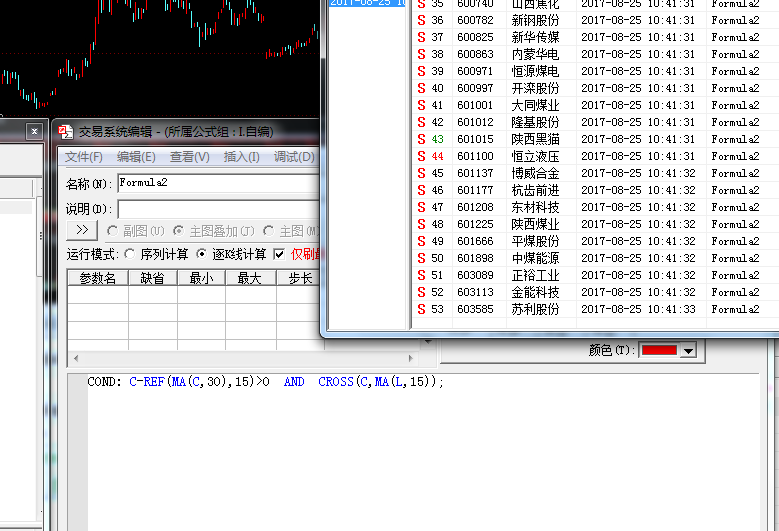Close the panel left of formula editor
The height and width of the screenshot is (531, 779).
[34, 132]
